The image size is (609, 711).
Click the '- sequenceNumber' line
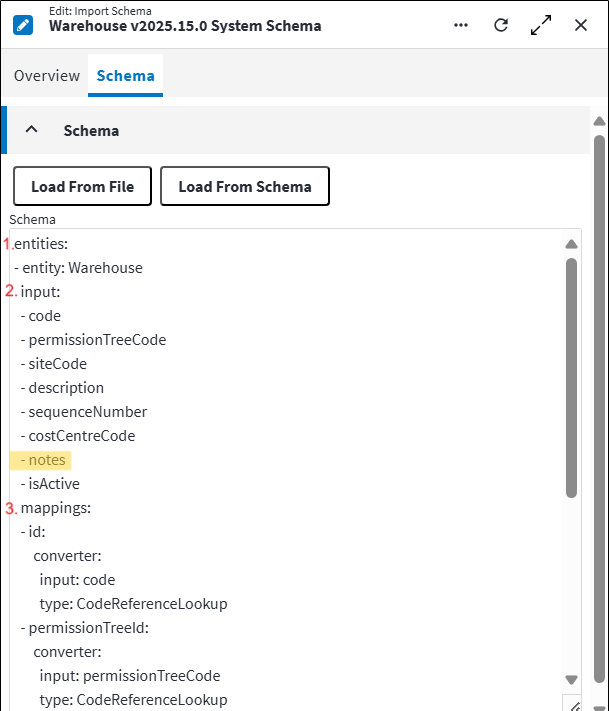(83, 412)
